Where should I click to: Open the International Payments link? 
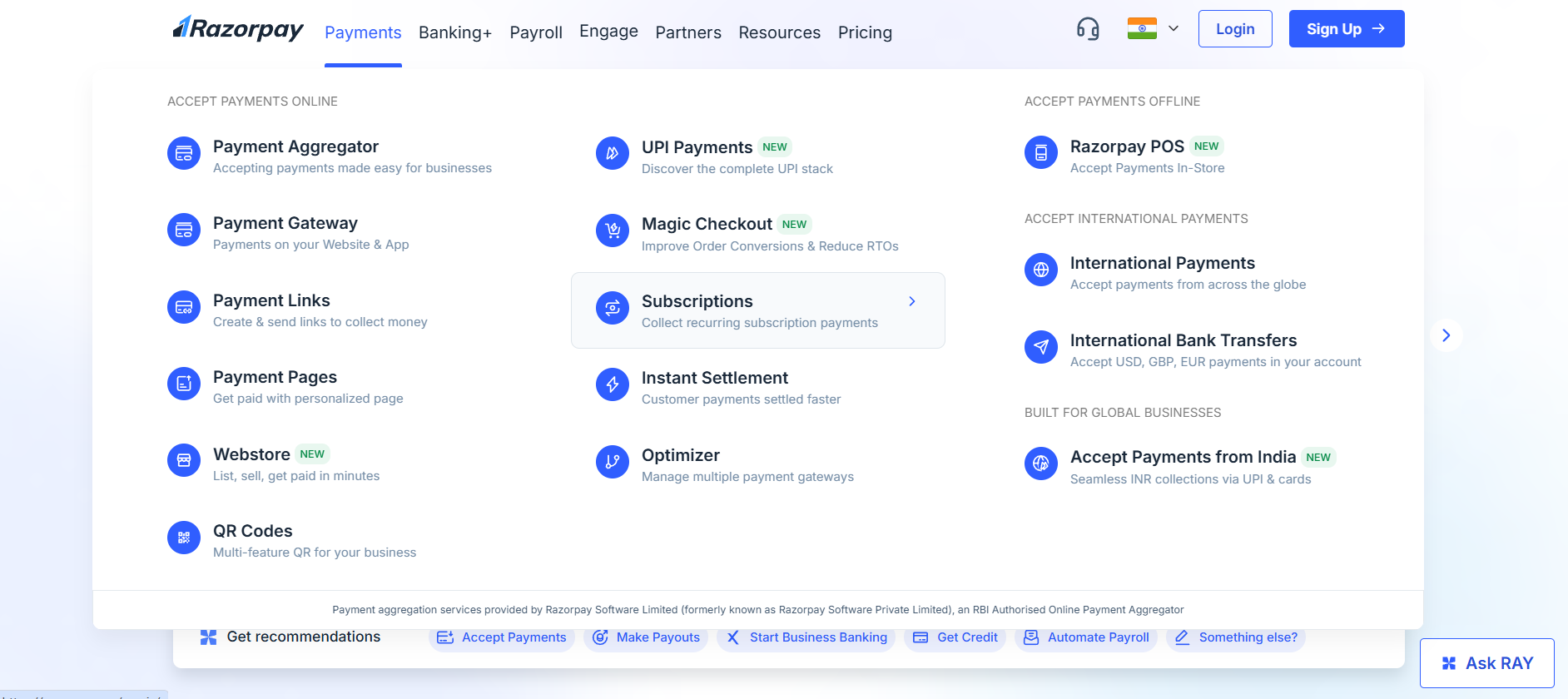[1163, 263]
